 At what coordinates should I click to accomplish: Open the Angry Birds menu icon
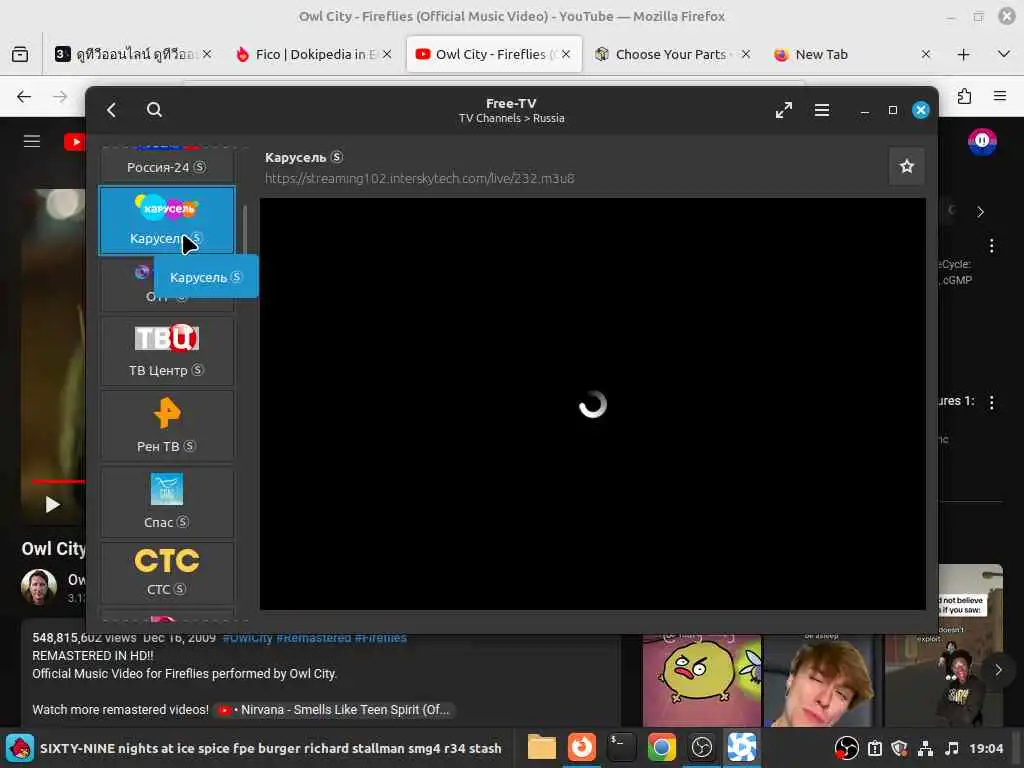[x=20, y=748]
